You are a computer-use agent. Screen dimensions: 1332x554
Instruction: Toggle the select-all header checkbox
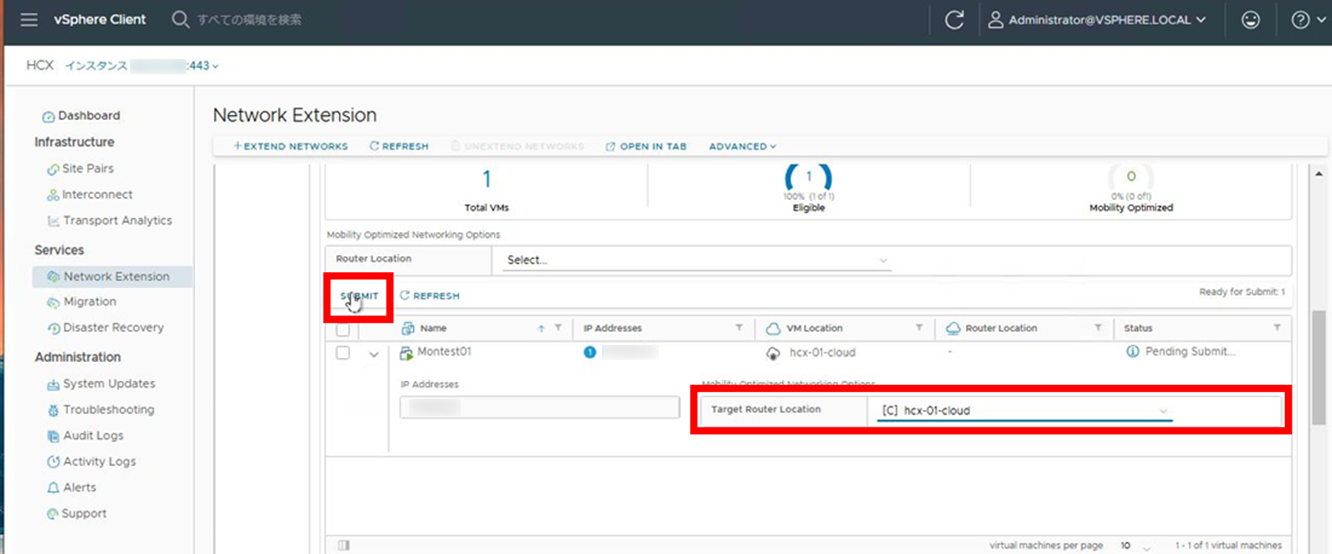point(343,328)
